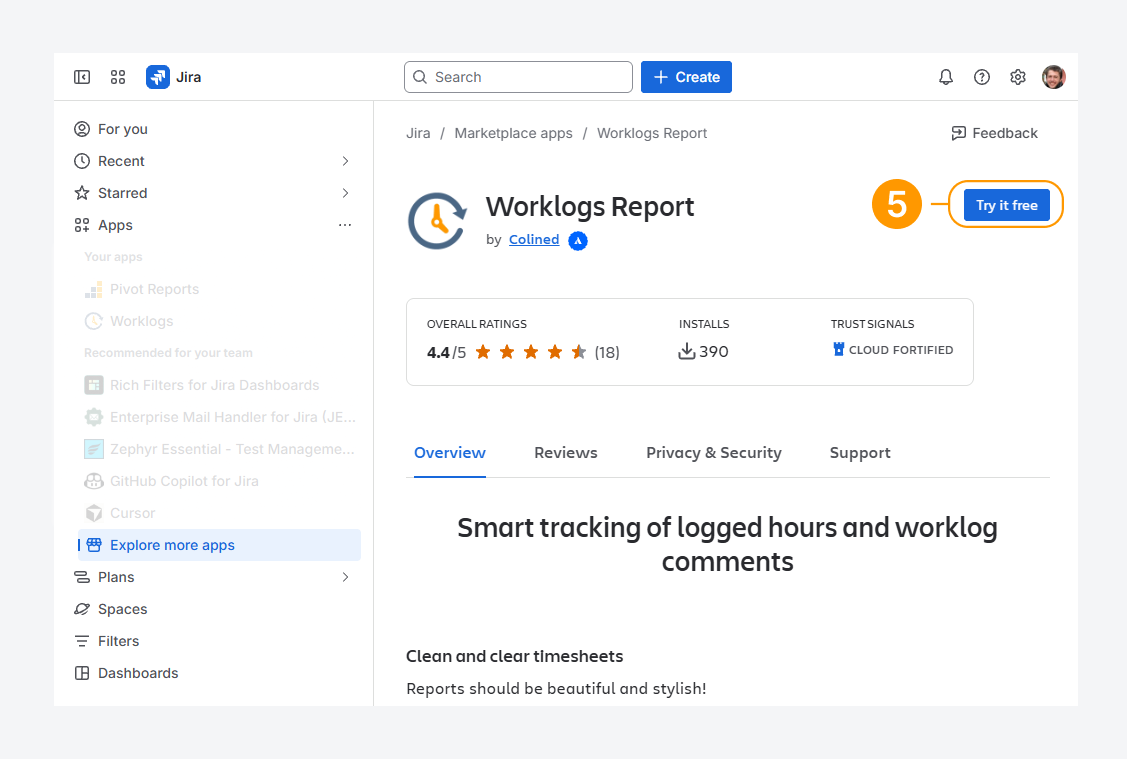Open the settings gear icon
The image size is (1127, 759).
coord(1018,77)
